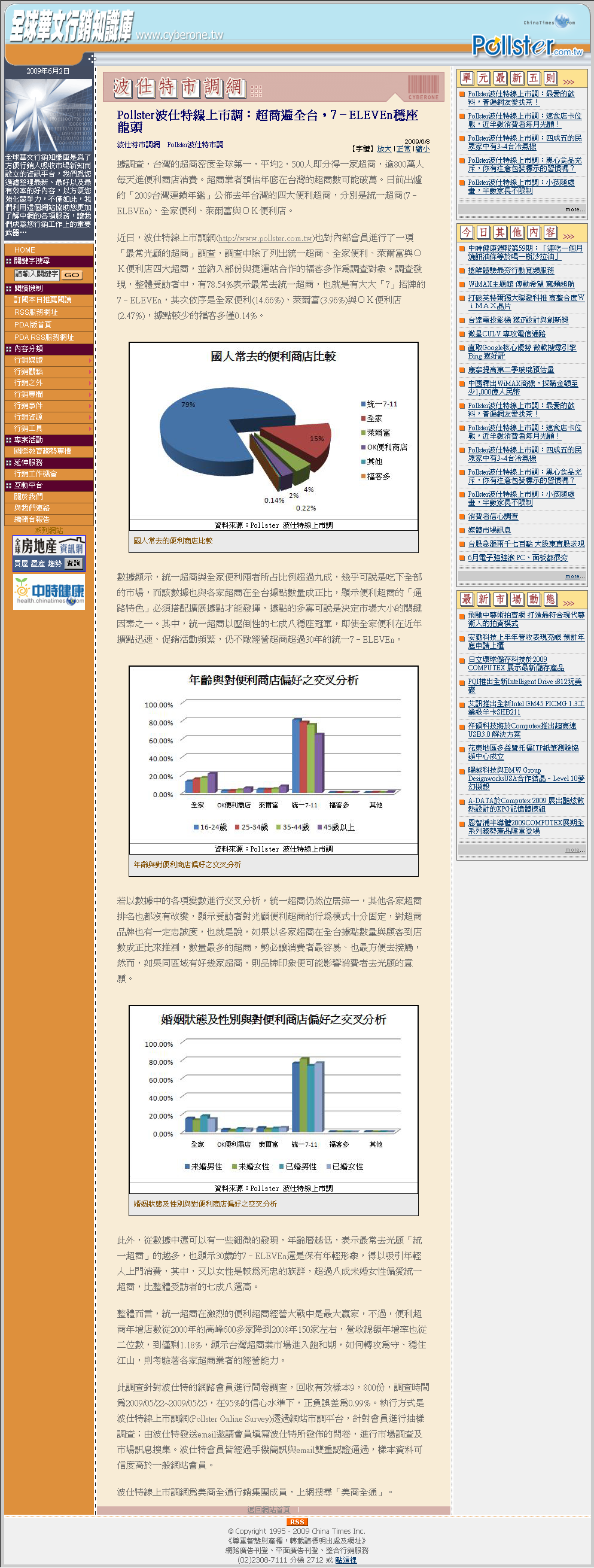594x1568 pixels.
Task: Click the orange RSS icon in footer
Action: tap(296, 1522)
